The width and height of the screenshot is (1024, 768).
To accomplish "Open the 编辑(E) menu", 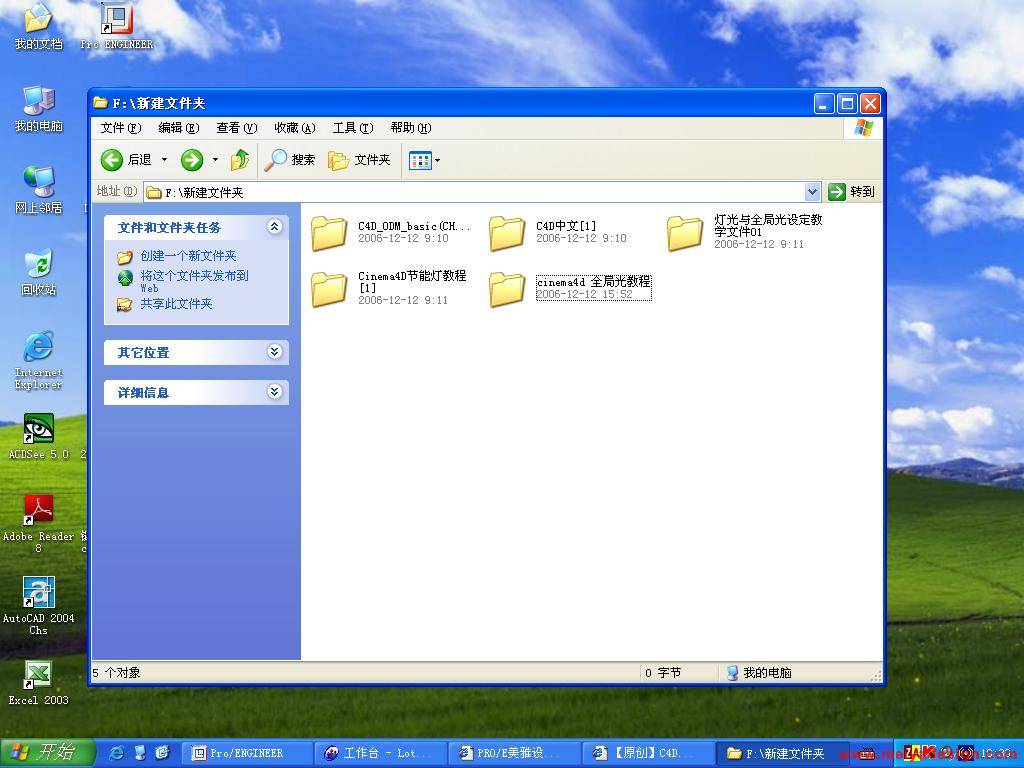I will [x=178, y=128].
